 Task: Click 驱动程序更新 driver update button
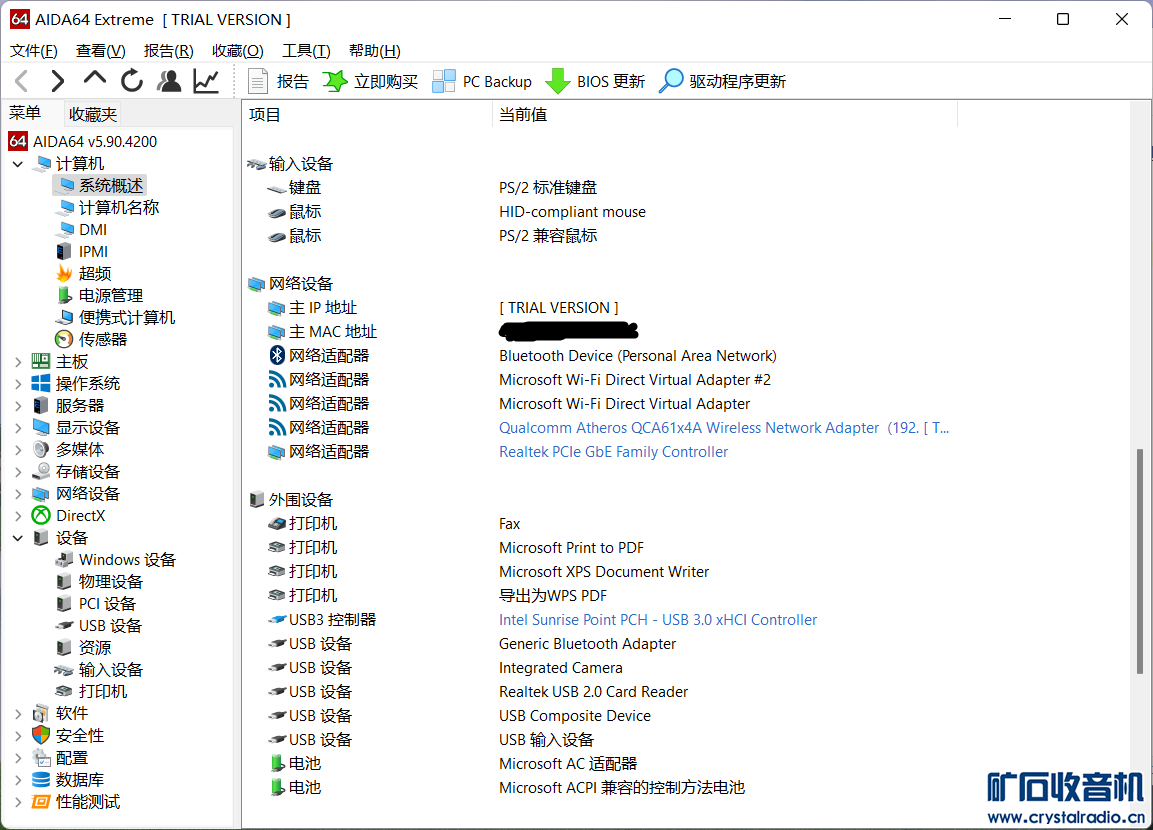point(722,81)
